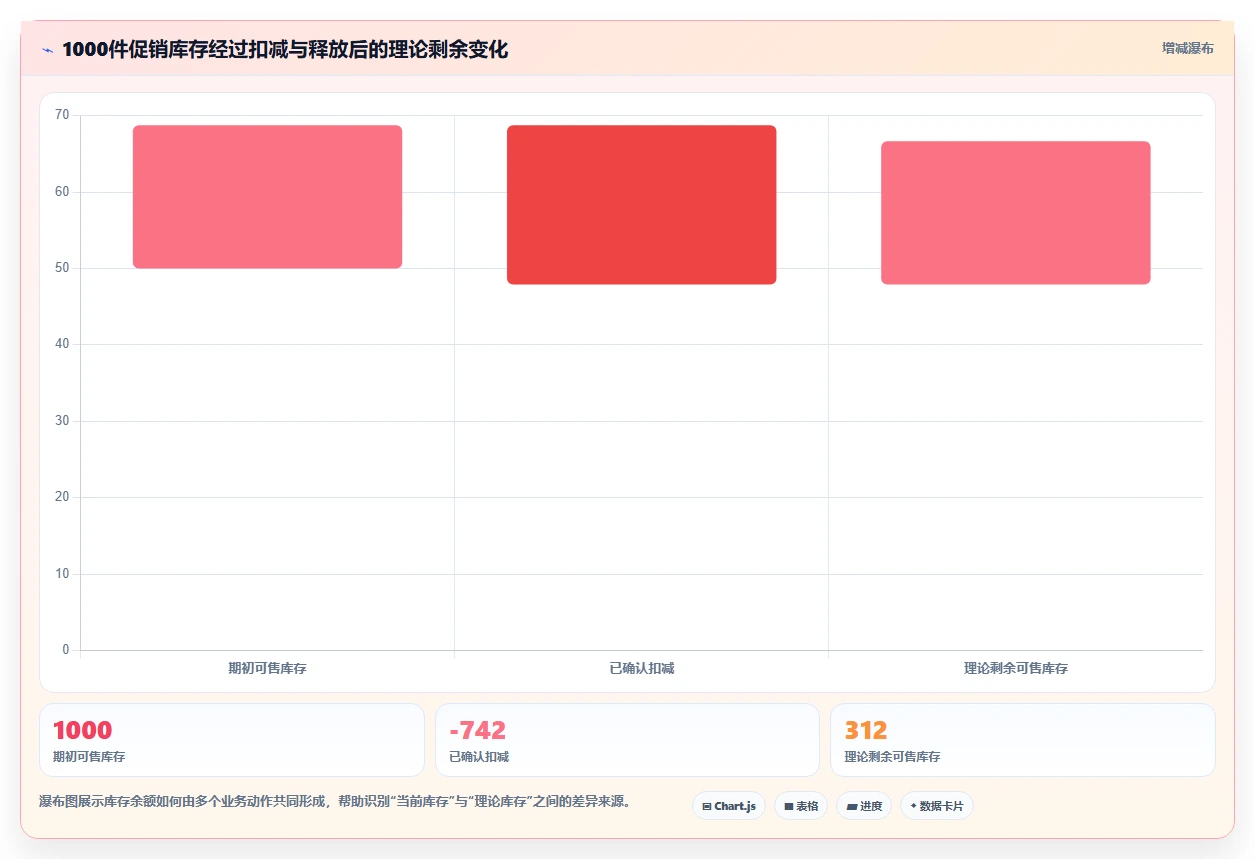Viewport: 1255px width, 859px height.
Task: Click 理论剩余可售库存 x-axis label
Action: [x=1015, y=668]
